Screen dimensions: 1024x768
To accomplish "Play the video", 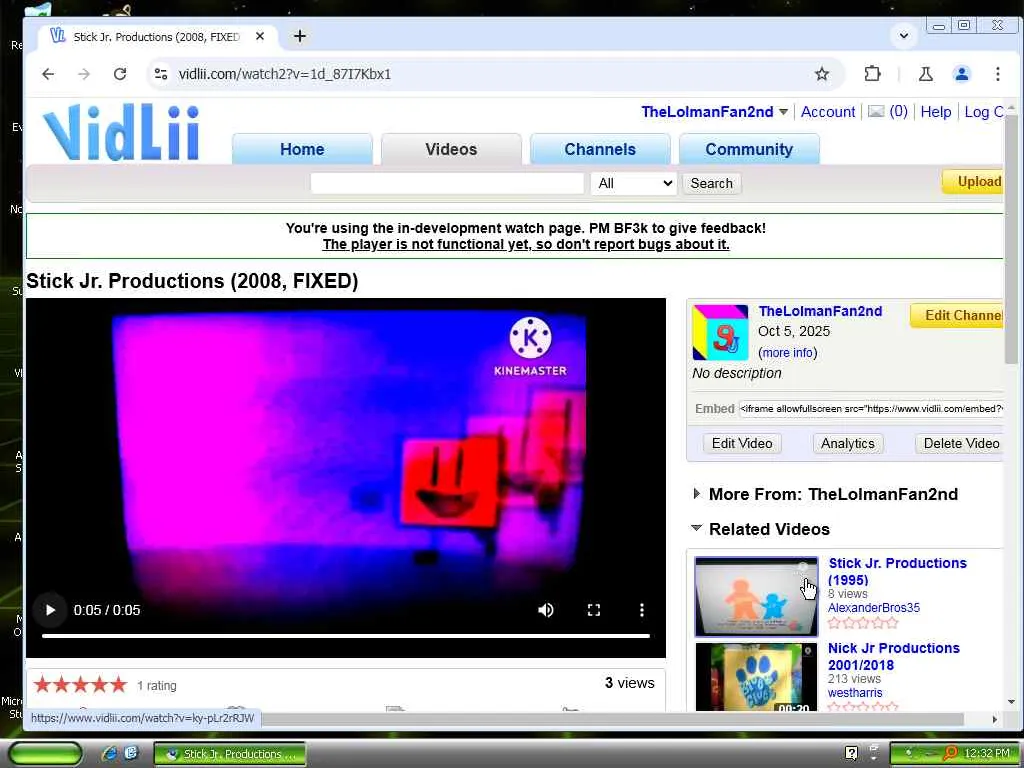I will point(50,610).
